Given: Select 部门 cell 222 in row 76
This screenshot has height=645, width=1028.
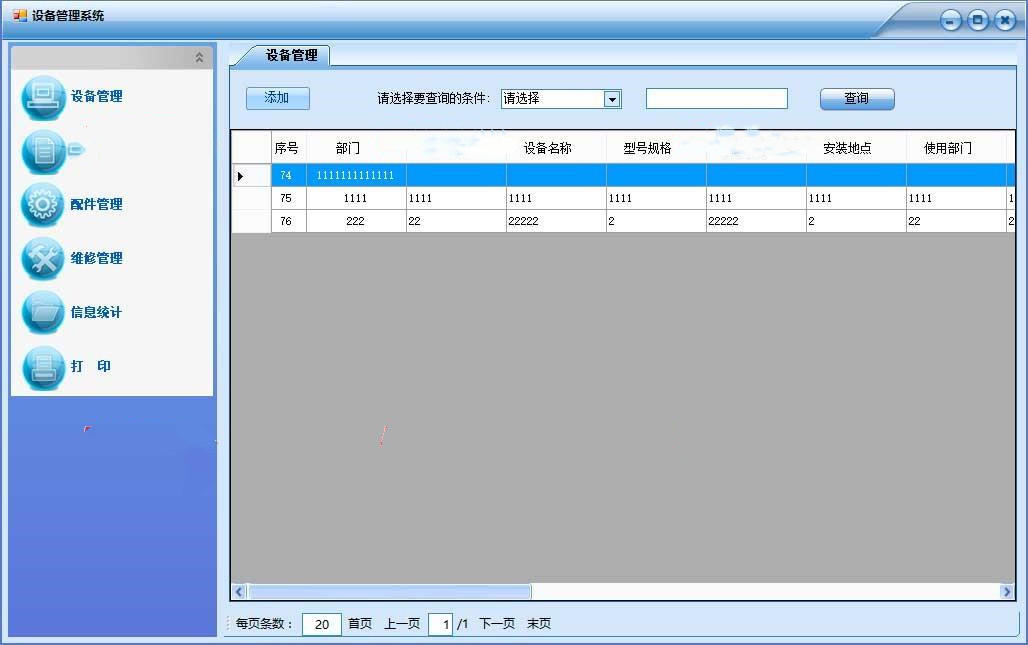Looking at the screenshot, I should click(x=356, y=222).
